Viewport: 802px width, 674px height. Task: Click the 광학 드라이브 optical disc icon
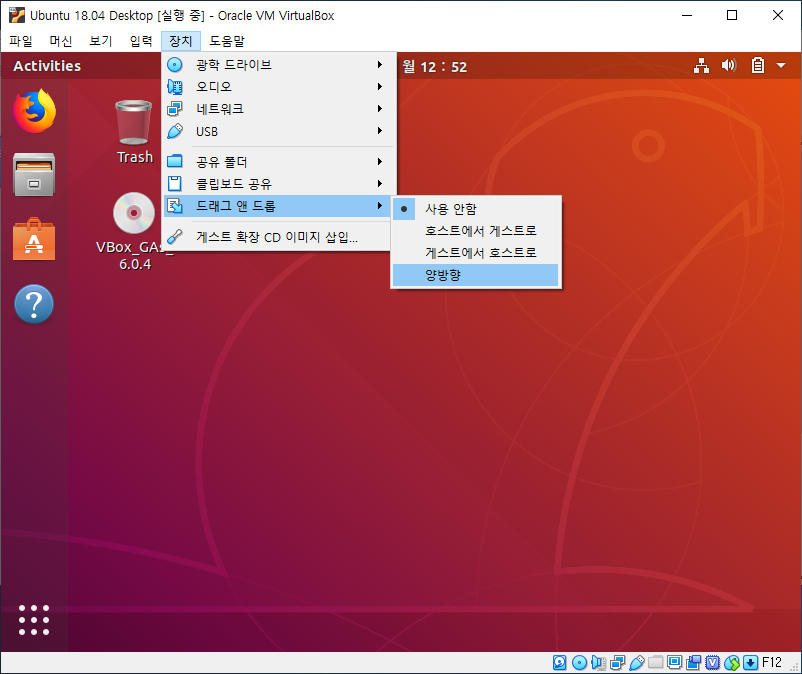click(x=175, y=65)
